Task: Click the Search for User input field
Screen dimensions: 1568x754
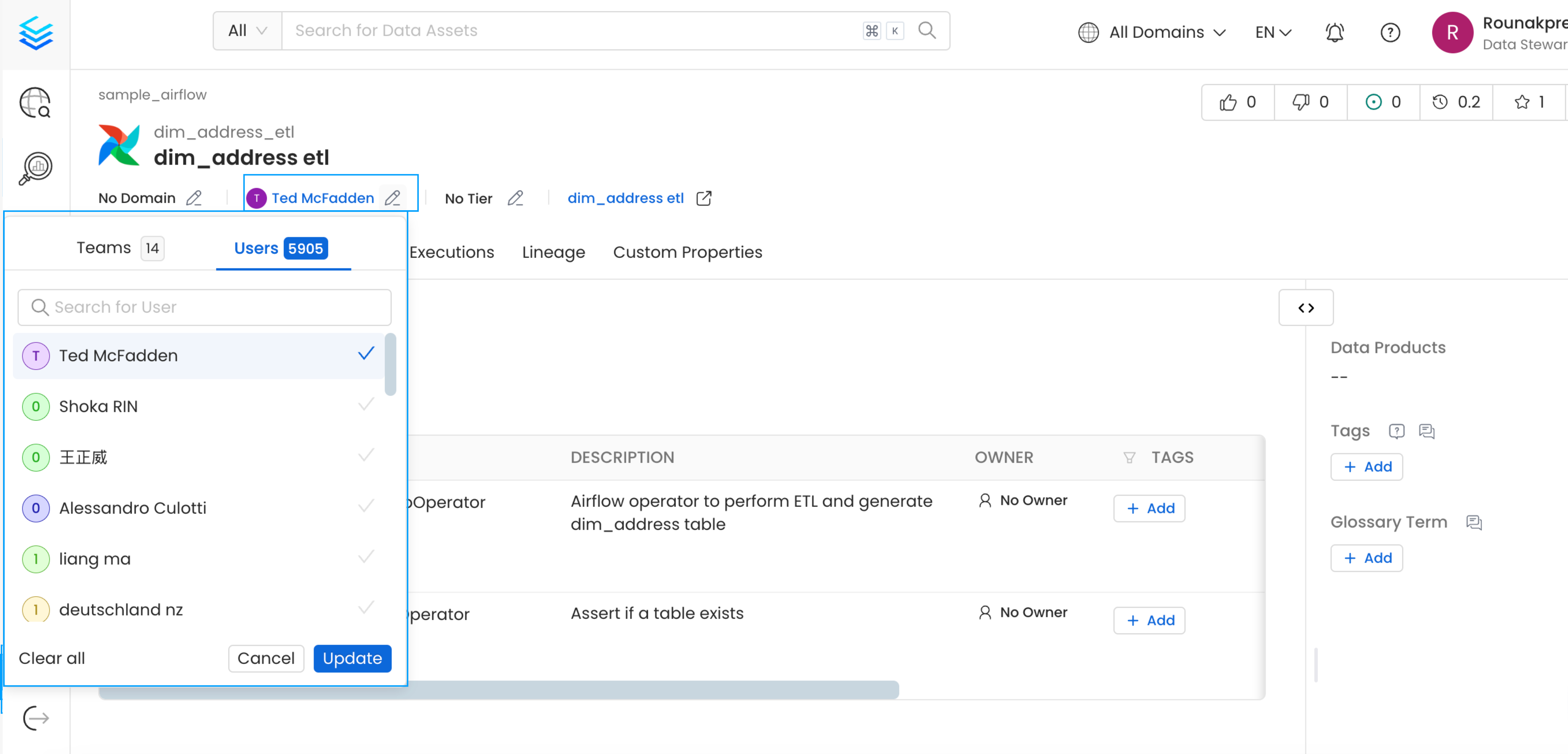Action: [x=204, y=307]
